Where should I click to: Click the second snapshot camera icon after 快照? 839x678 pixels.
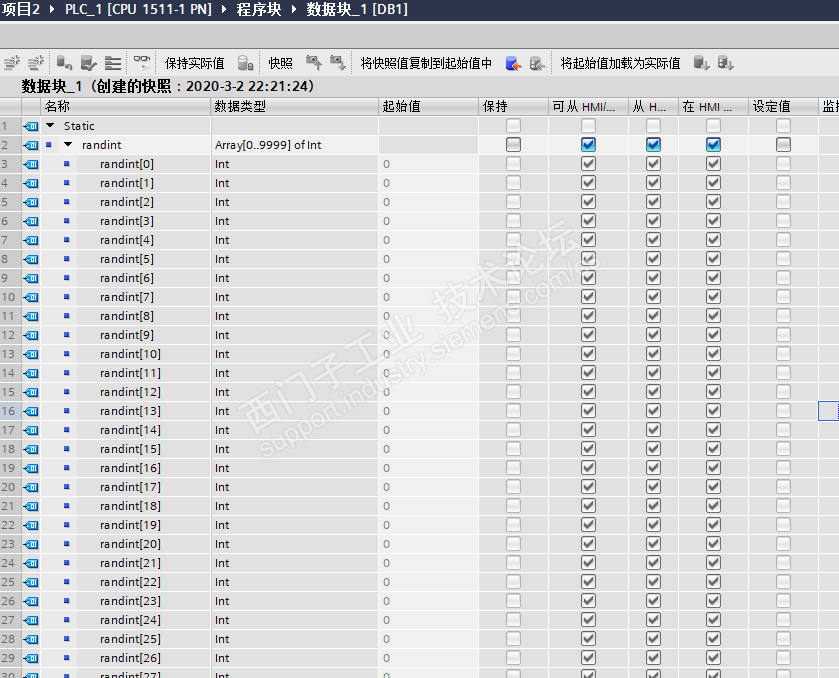pos(338,63)
